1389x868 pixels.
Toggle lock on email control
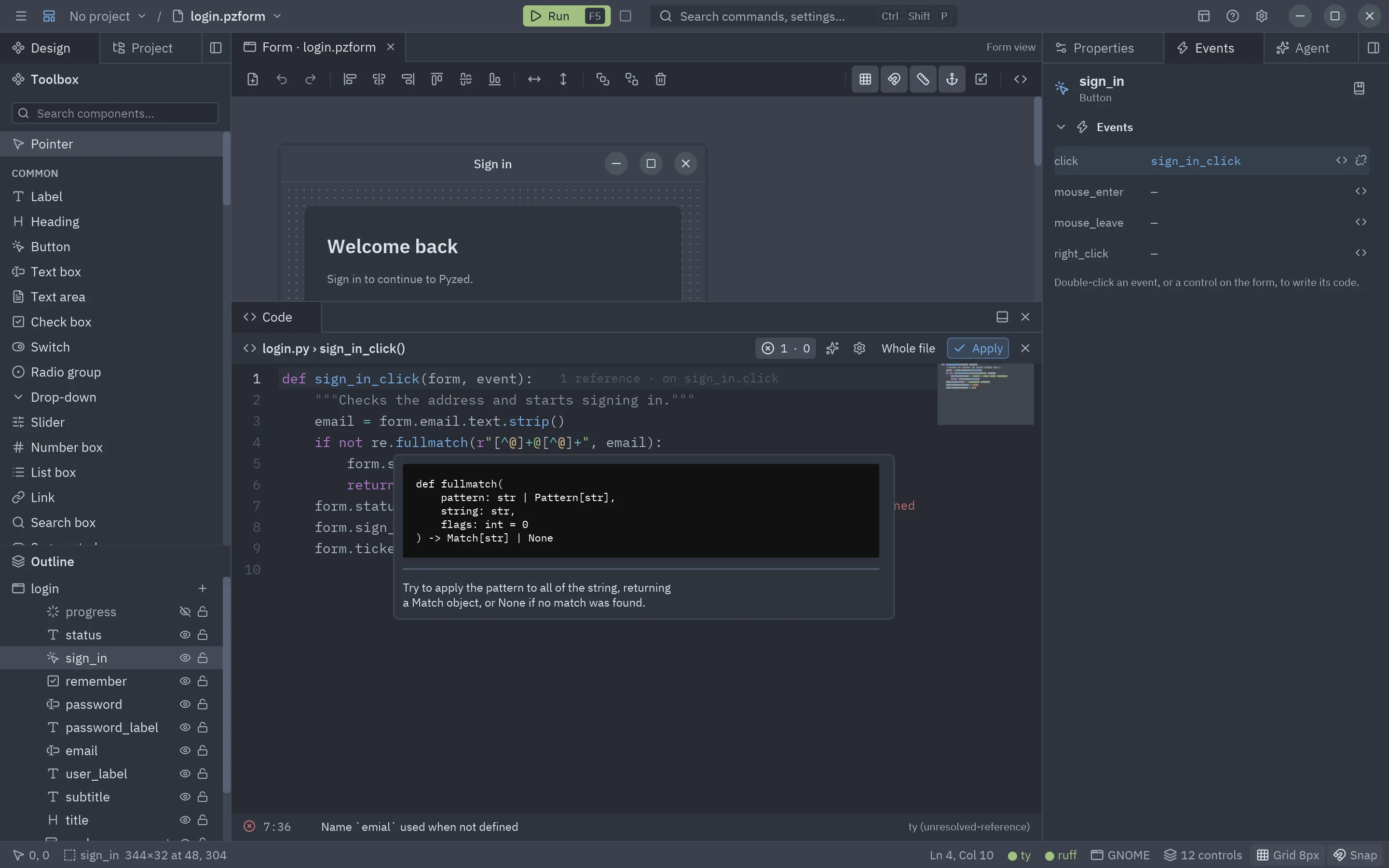pyautogui.click(x=203, y=751)
